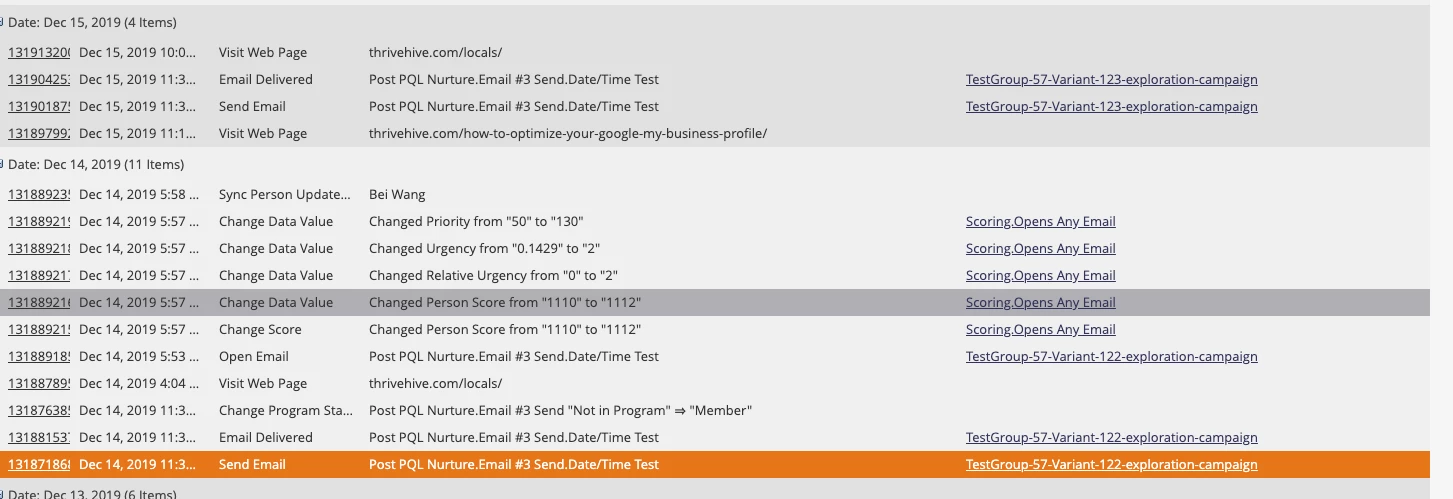Open the Scoring.Opens Any Email link for Changed Urgency
The width and height of the screenshot is (1453, 499).
pos(1040,249)
